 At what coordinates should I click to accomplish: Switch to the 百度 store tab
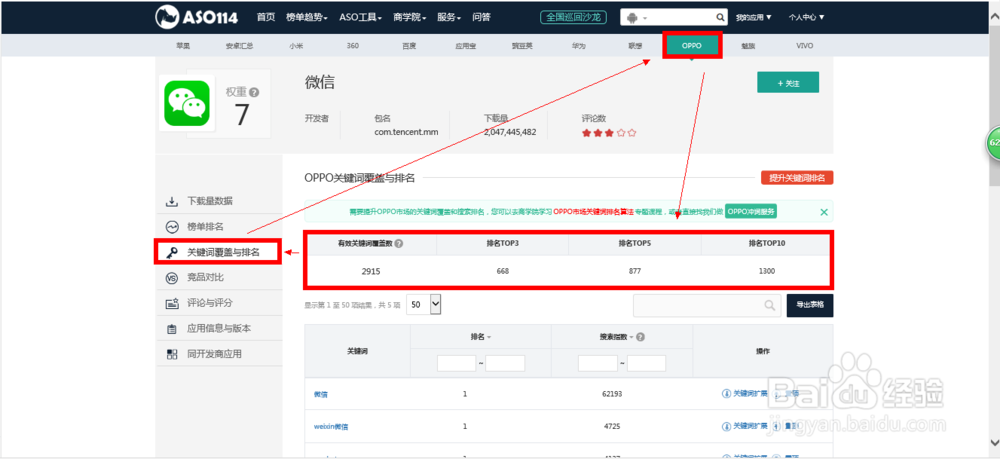coord(409,46)
